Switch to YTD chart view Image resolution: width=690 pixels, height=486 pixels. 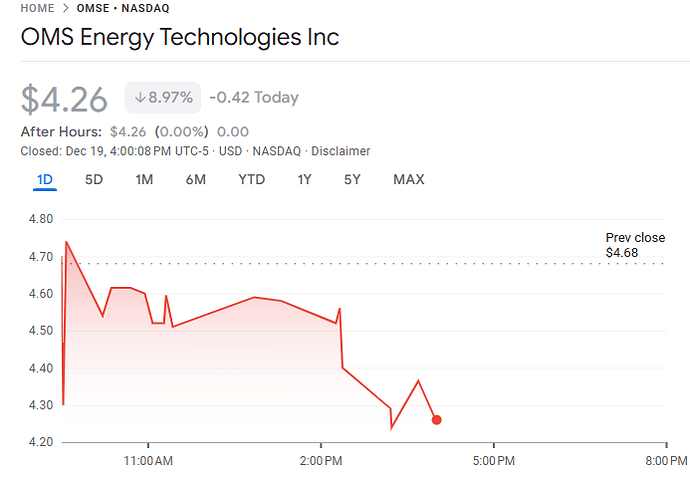[x=251, y=180]
